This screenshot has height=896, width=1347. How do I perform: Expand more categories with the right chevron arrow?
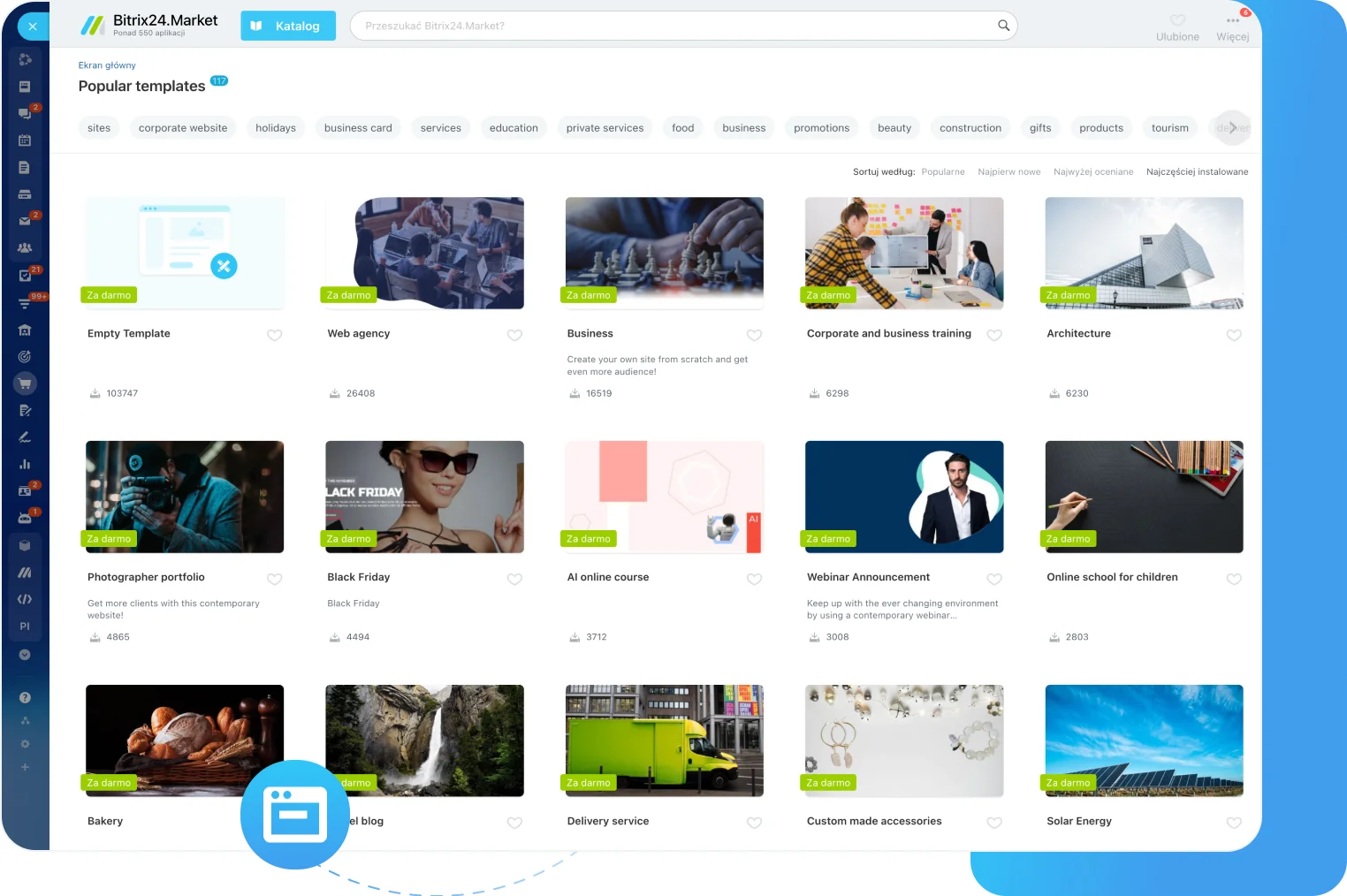coord(1231,127)
